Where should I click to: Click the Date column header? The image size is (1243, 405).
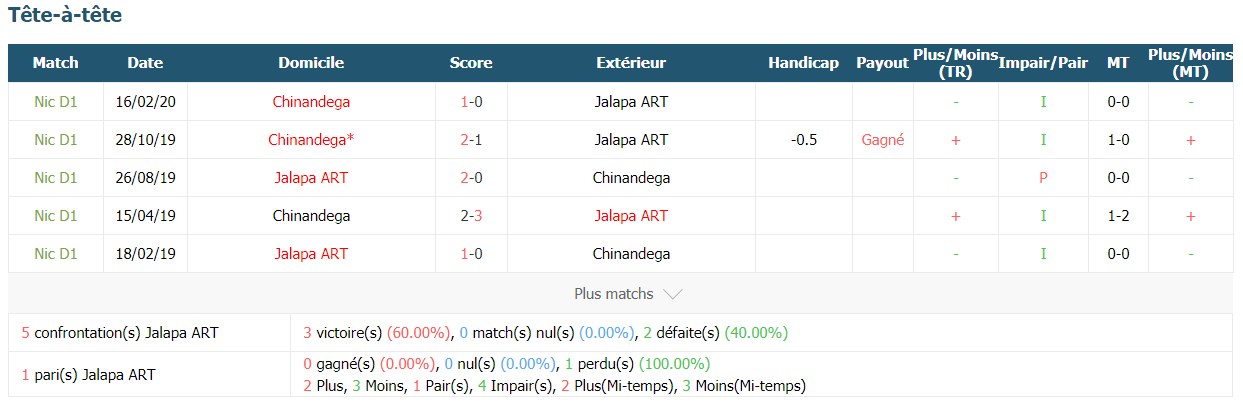(145, 63)
